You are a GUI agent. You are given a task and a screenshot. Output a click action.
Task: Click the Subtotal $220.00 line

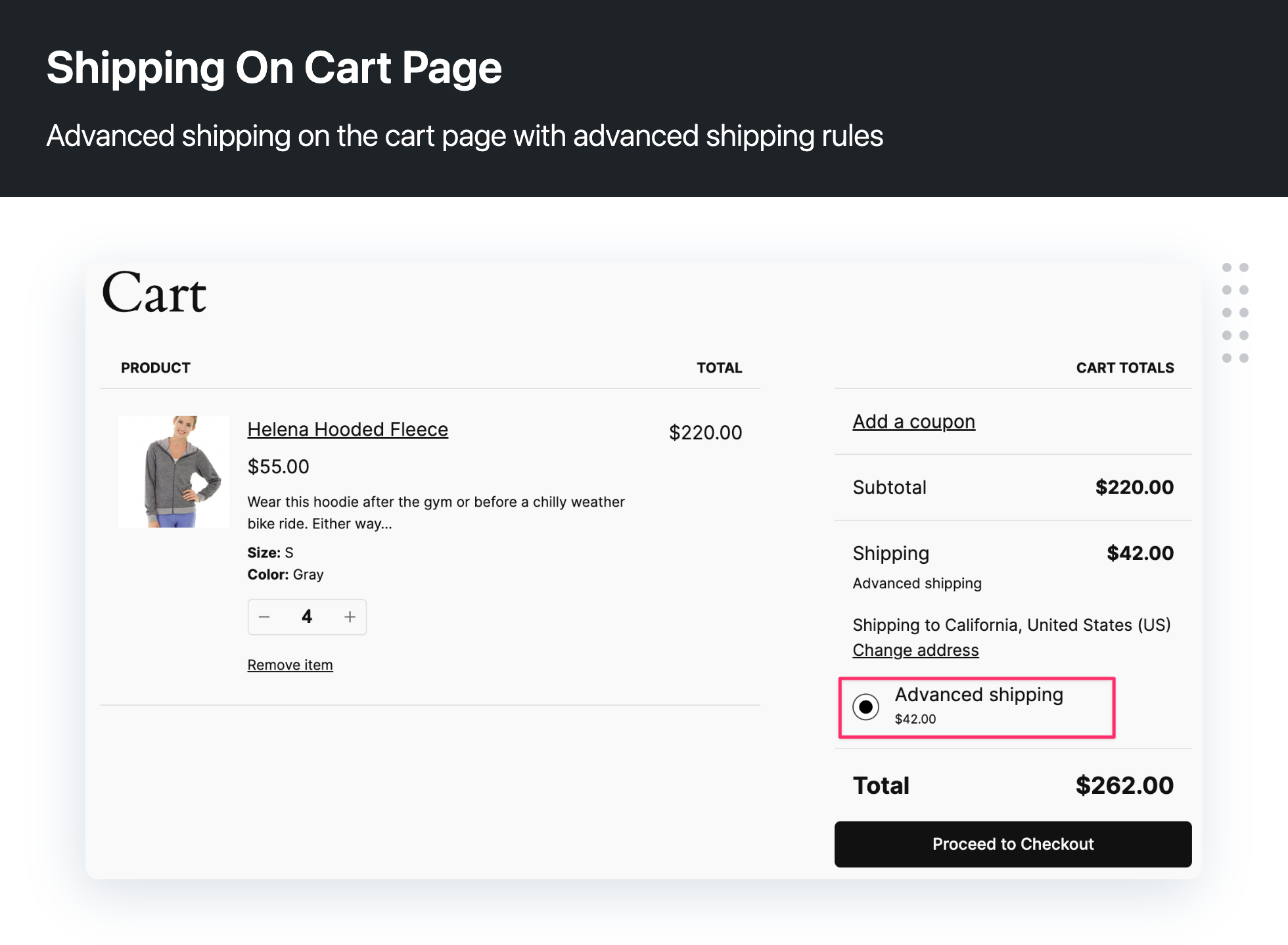(x=1012, y=487)
